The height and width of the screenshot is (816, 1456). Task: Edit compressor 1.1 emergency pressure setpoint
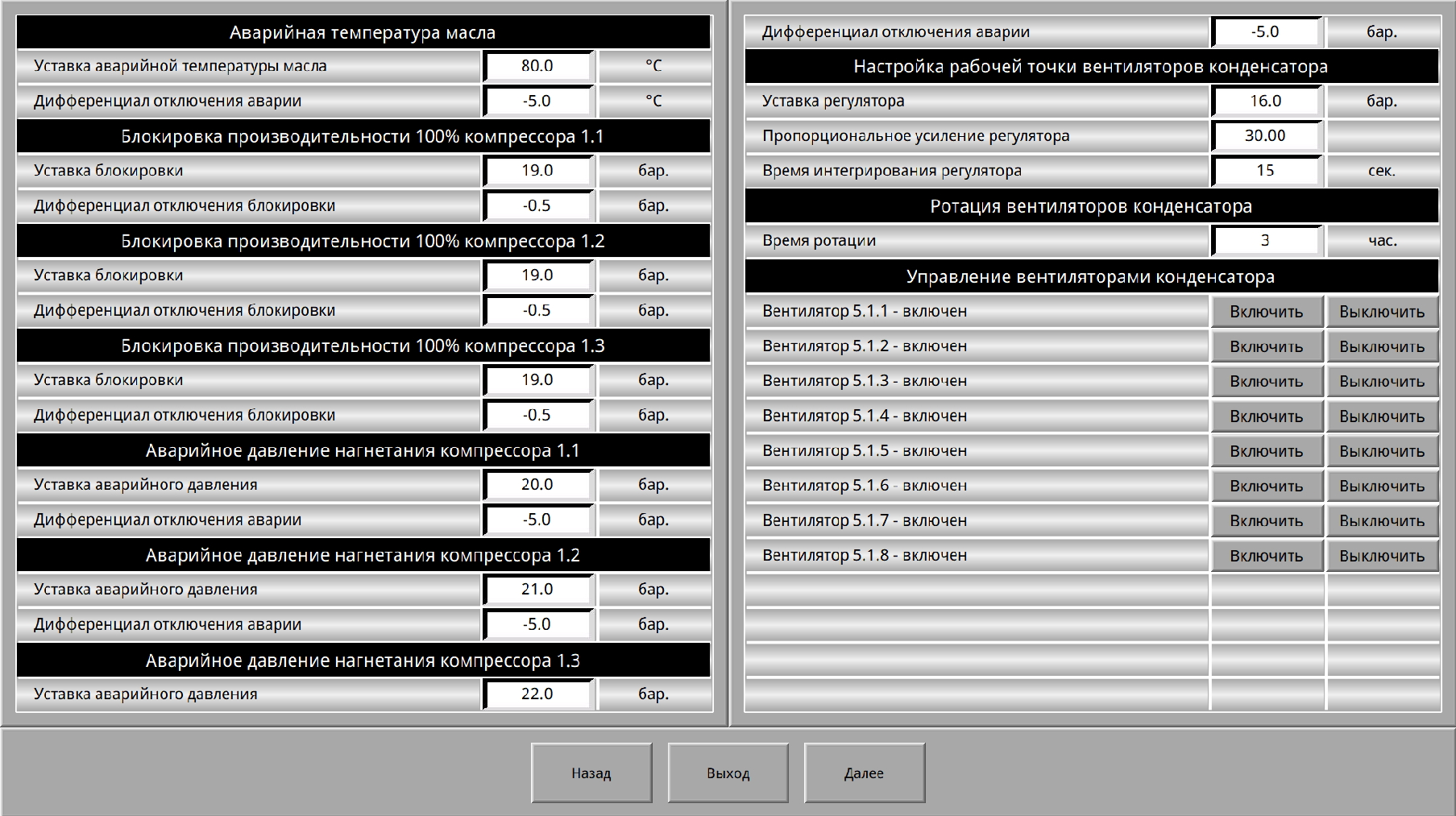coord(537,485)
